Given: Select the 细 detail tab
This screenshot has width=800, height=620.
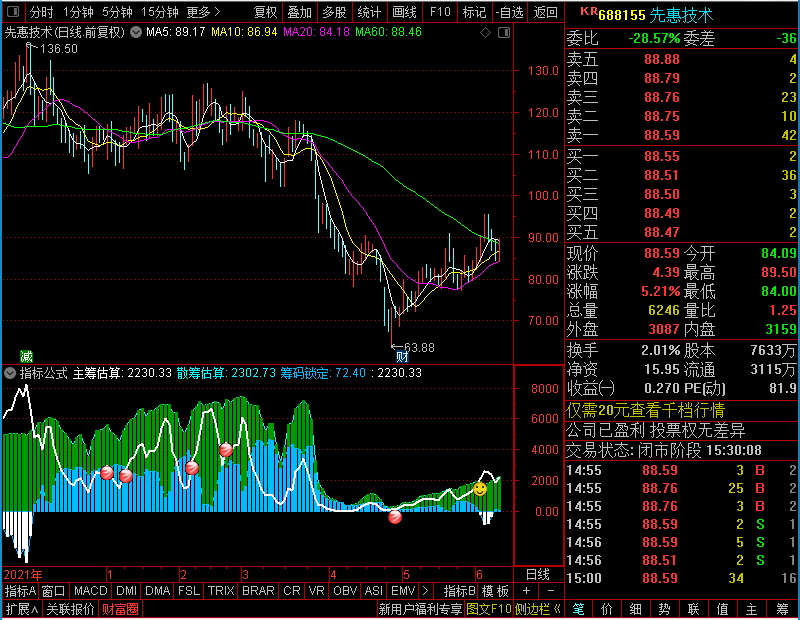Looking at the screenshot, I should pos(636,609).
